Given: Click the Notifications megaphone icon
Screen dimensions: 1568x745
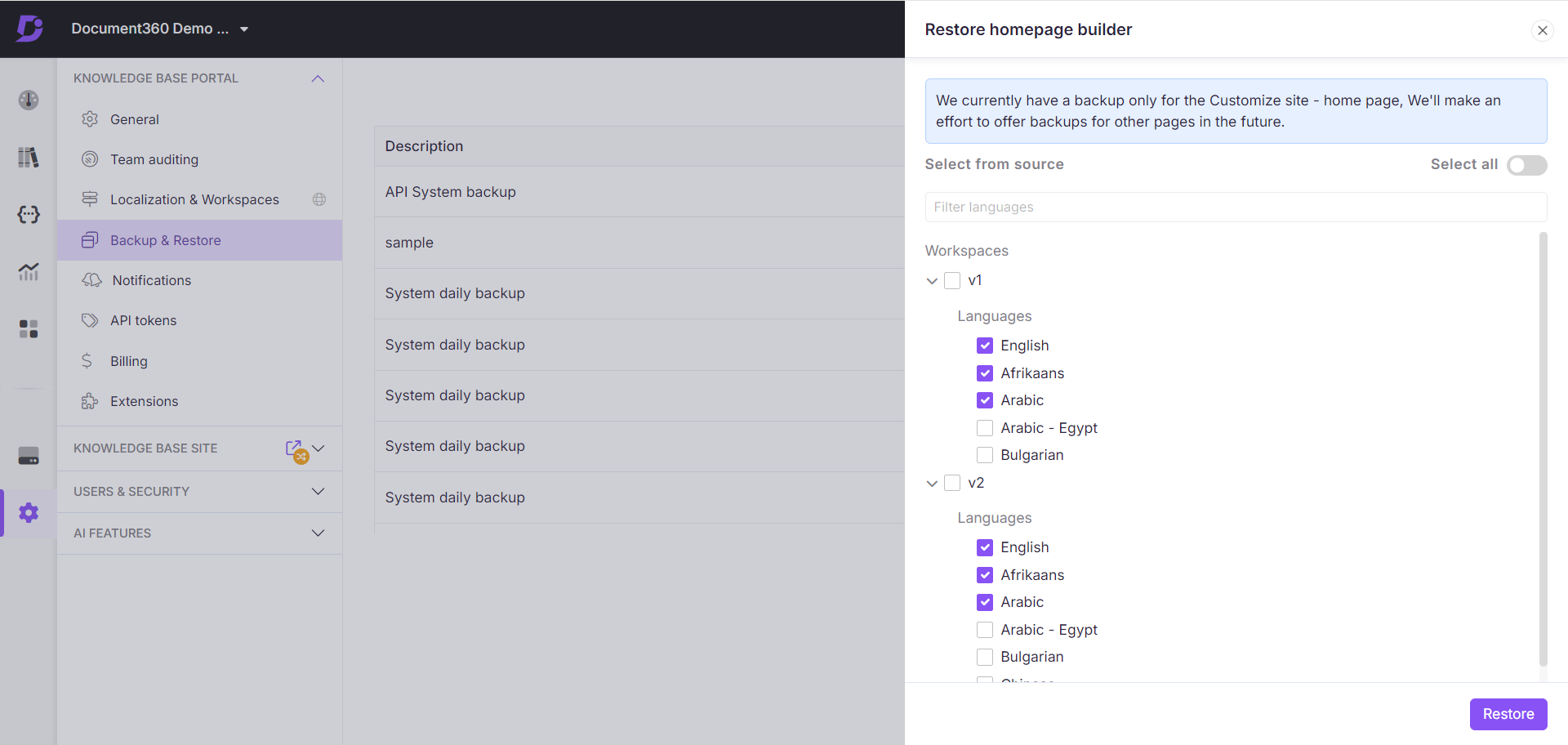Looking at the screenshot, I should pyautogui.click(x=91, y=280).
